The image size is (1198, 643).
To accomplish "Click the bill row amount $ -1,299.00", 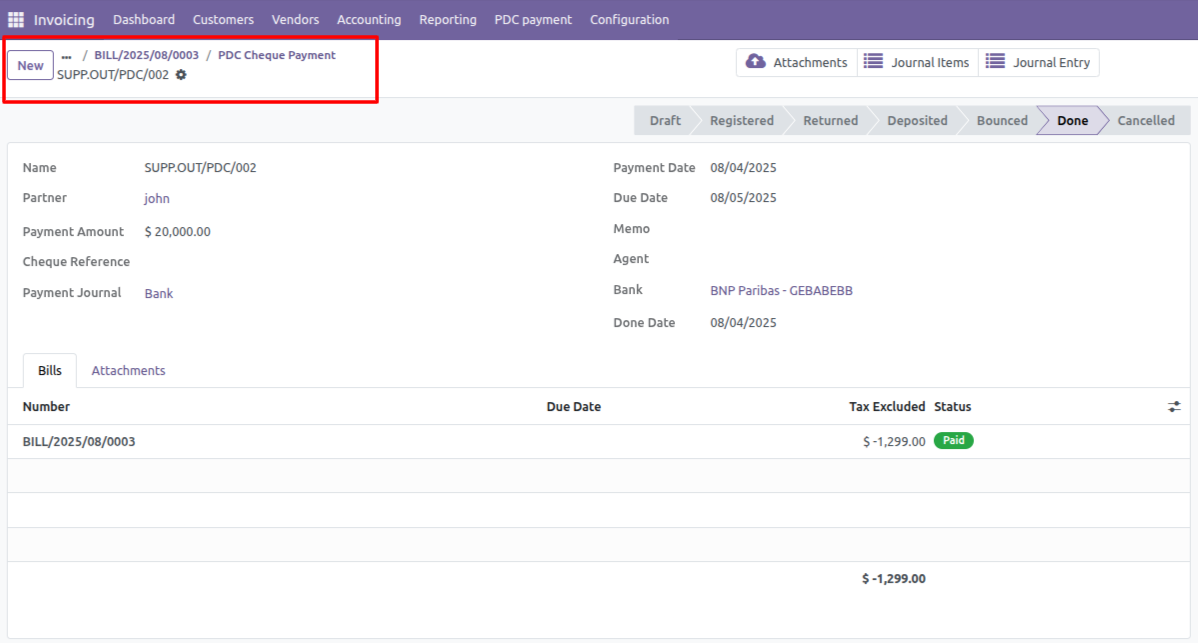I will coord(894,441).
